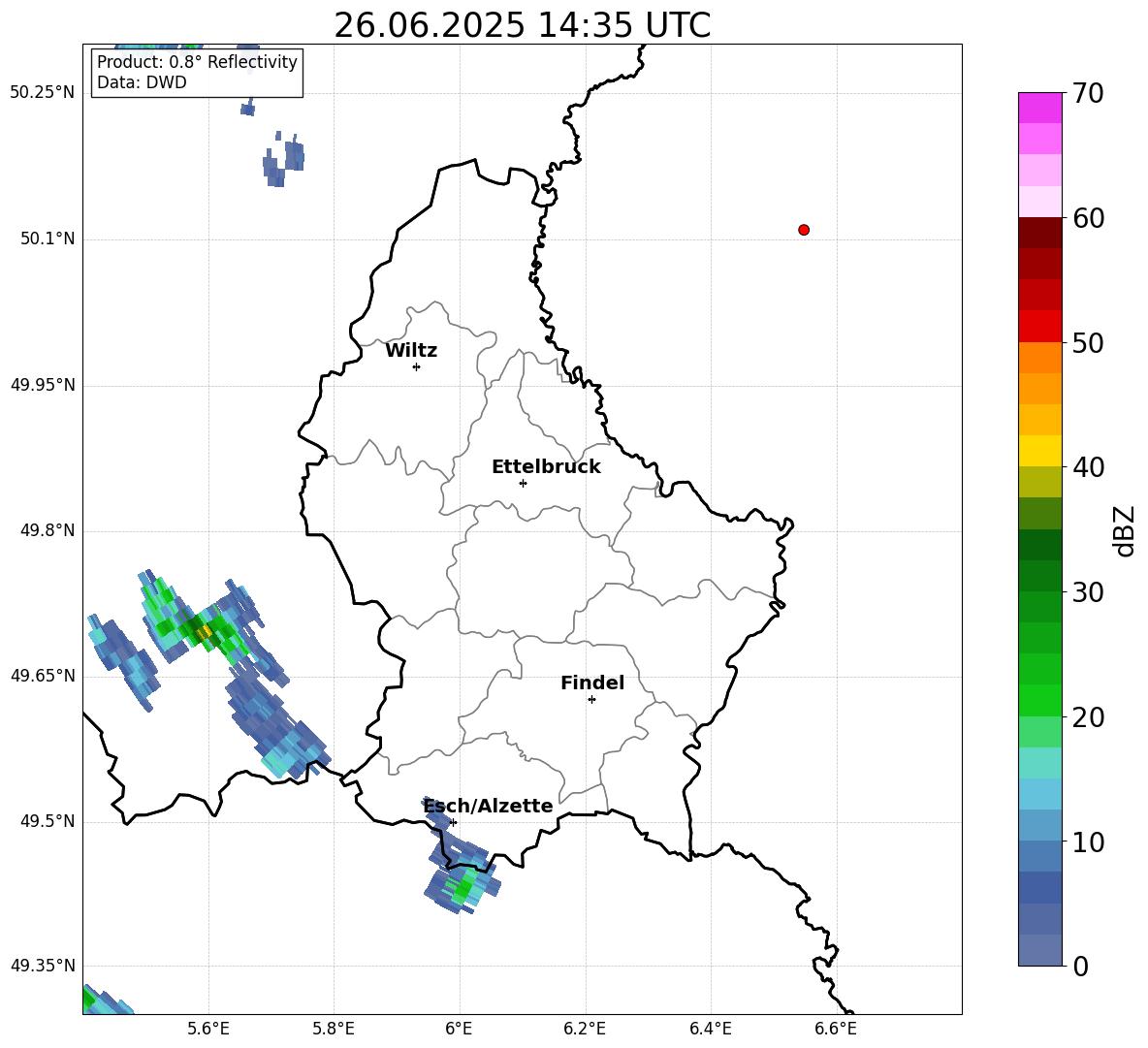Click the Findel city label

click(x=592, y=683)
